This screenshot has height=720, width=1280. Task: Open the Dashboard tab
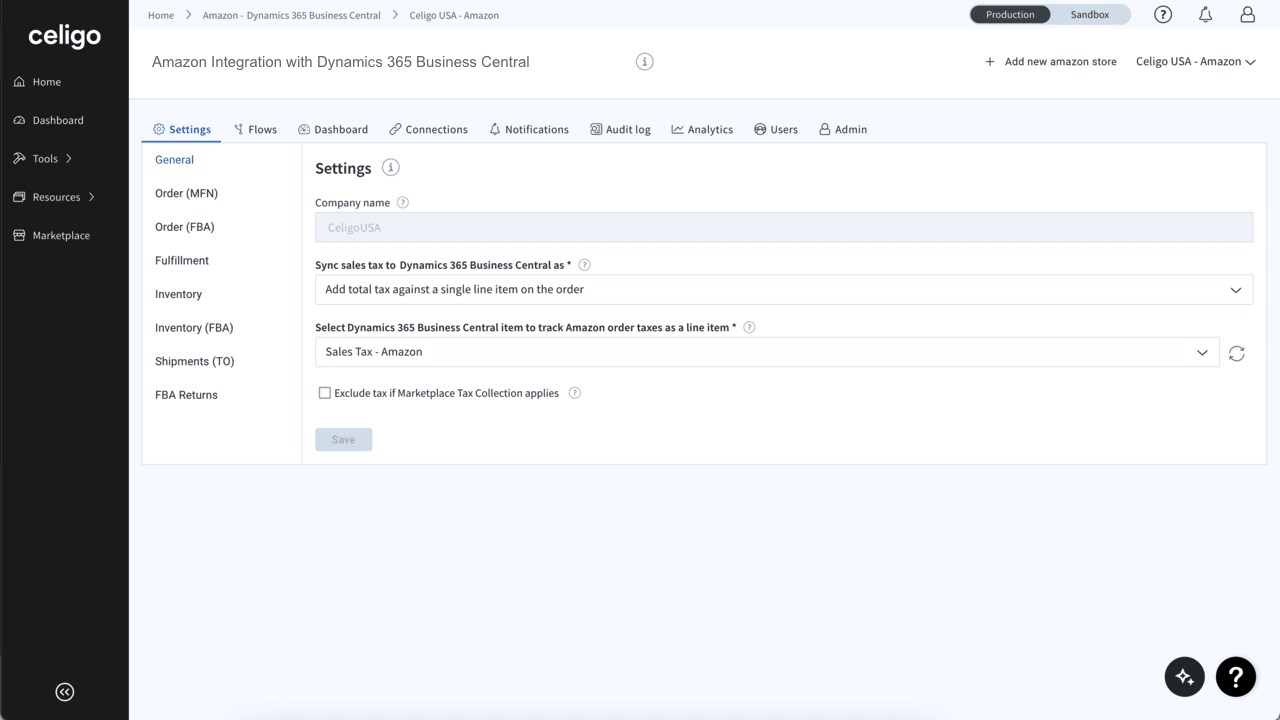[x=333, y=129]
